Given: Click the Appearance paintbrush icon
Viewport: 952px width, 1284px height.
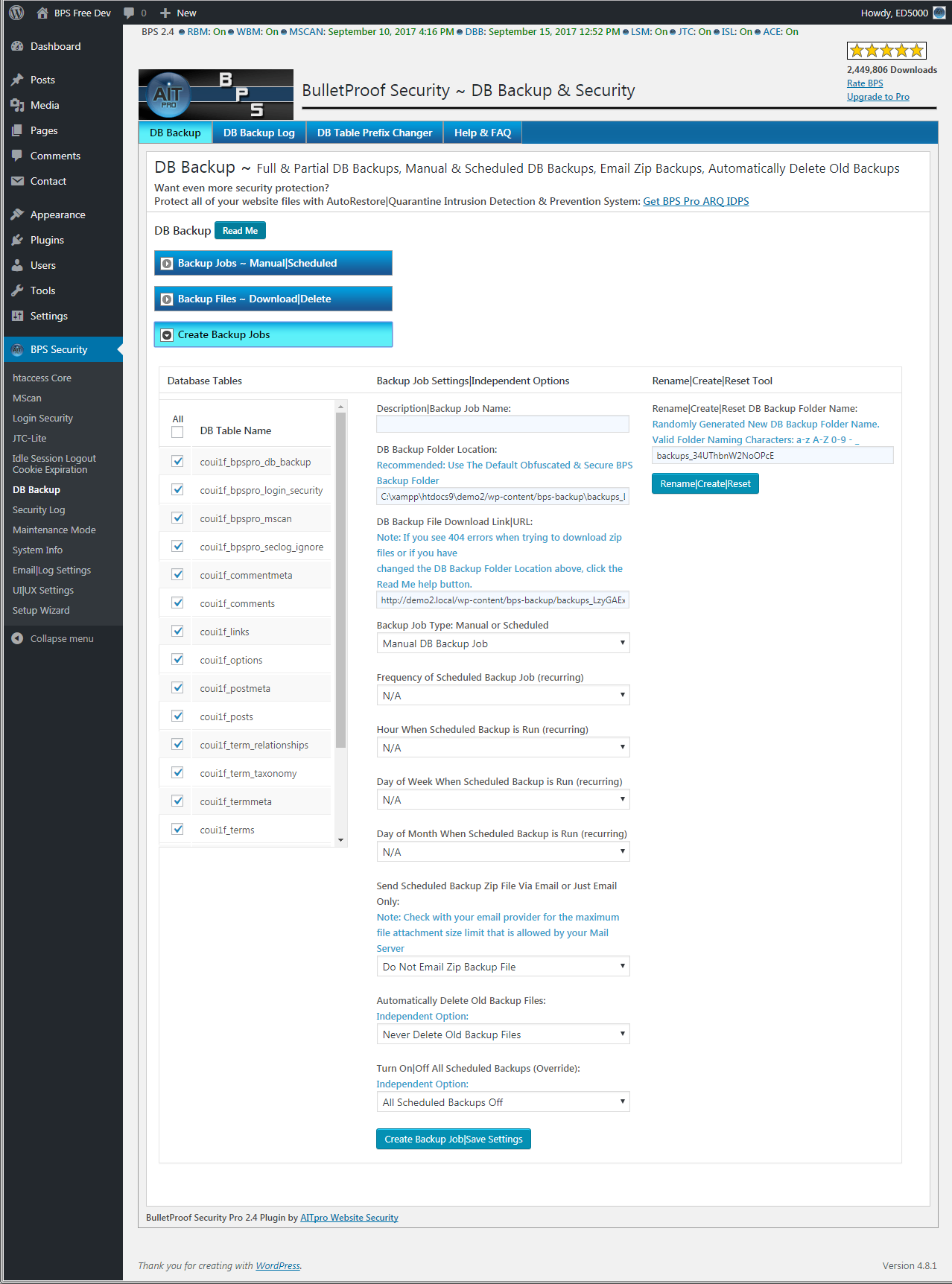Looking at the screenshot, I should click(x=18, y=214).
